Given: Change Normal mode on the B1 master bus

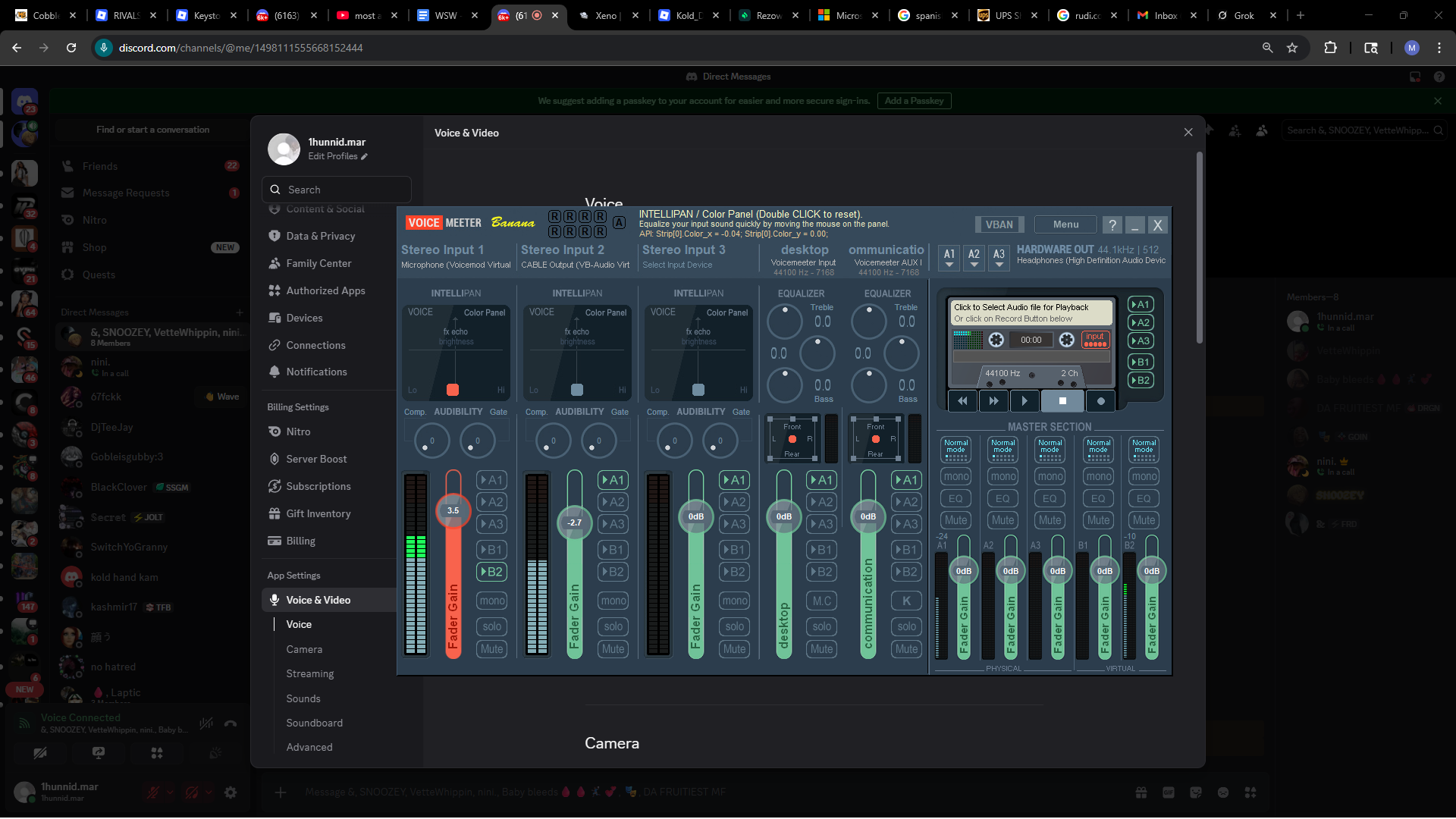Looking at the screenshot, I should coord(1098,449).
